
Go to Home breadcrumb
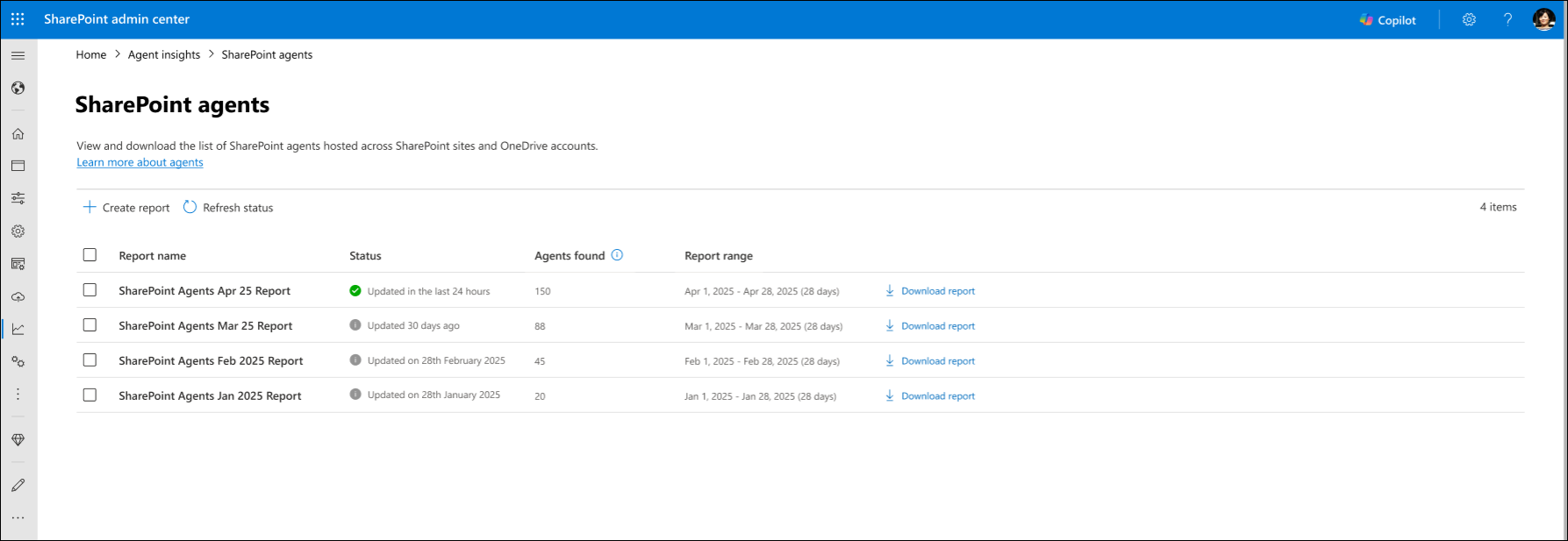coord(91,54)
